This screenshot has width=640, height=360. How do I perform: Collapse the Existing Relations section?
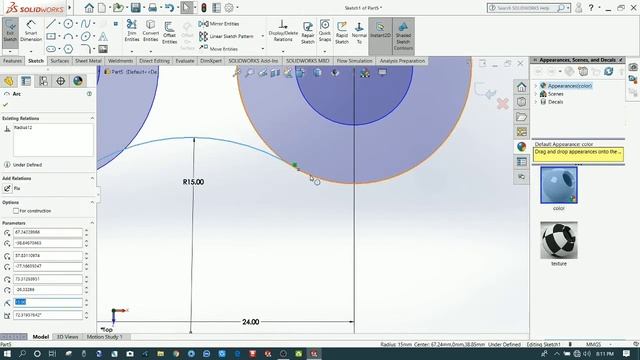pos(92,118)
